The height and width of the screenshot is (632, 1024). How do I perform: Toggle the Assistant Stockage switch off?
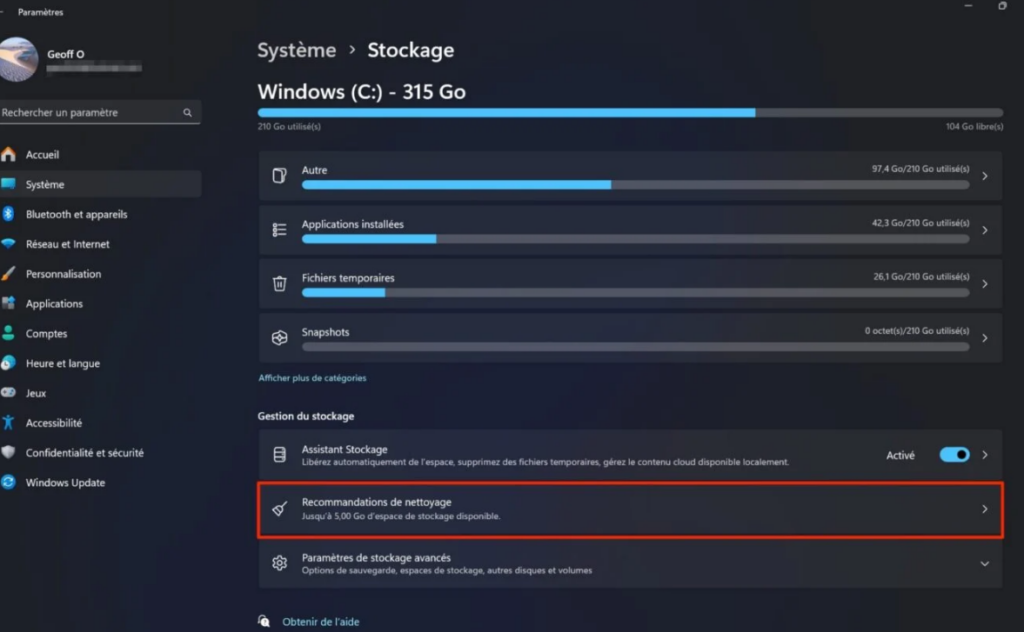[954, 455]
